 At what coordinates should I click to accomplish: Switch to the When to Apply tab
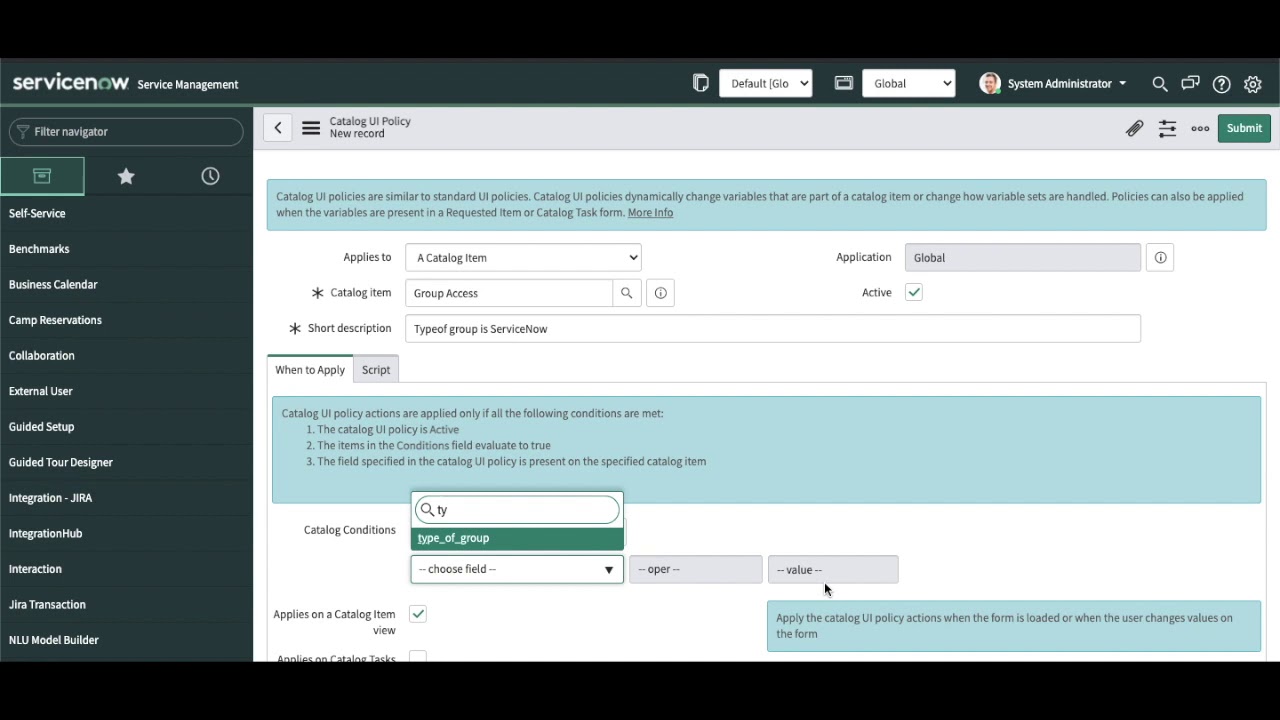coord(310,370)
